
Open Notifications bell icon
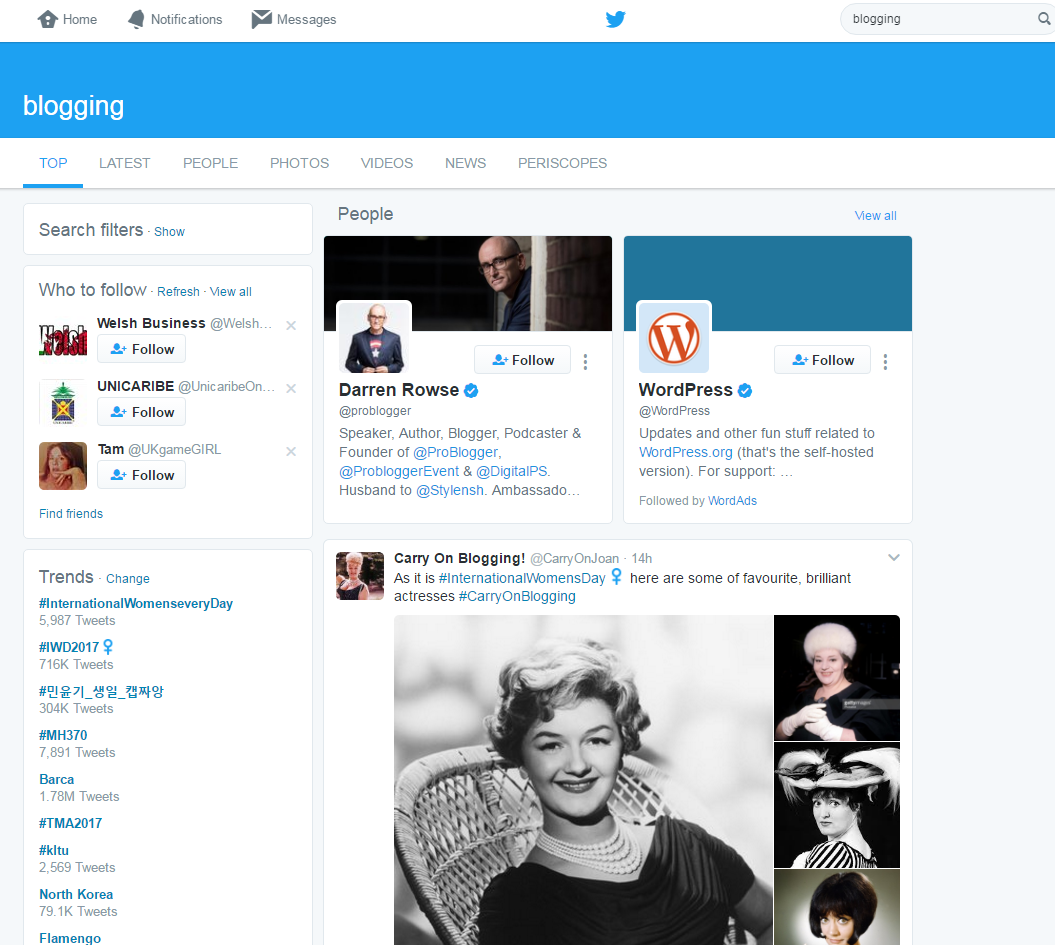[x=136, y=19]
